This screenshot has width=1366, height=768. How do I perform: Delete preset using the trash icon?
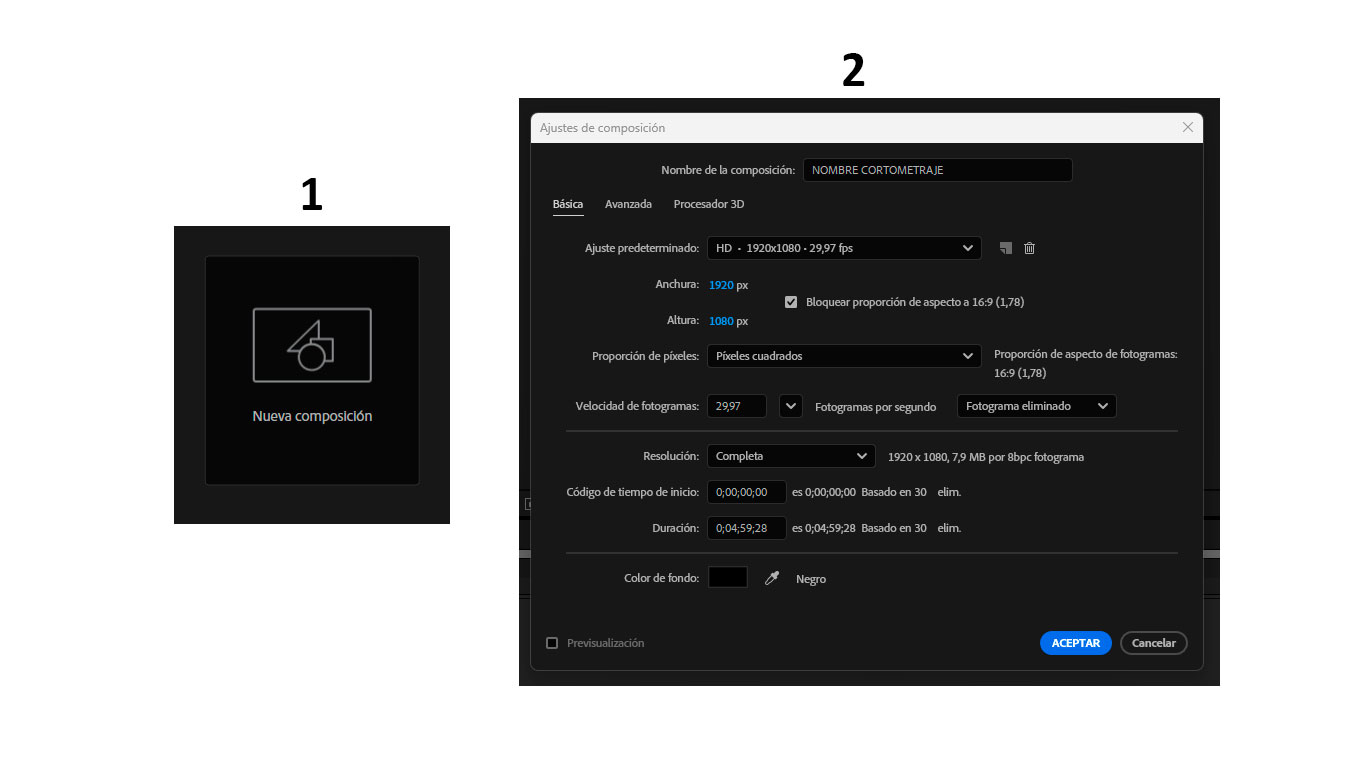pyautogui.click(x=1029, y=248)
